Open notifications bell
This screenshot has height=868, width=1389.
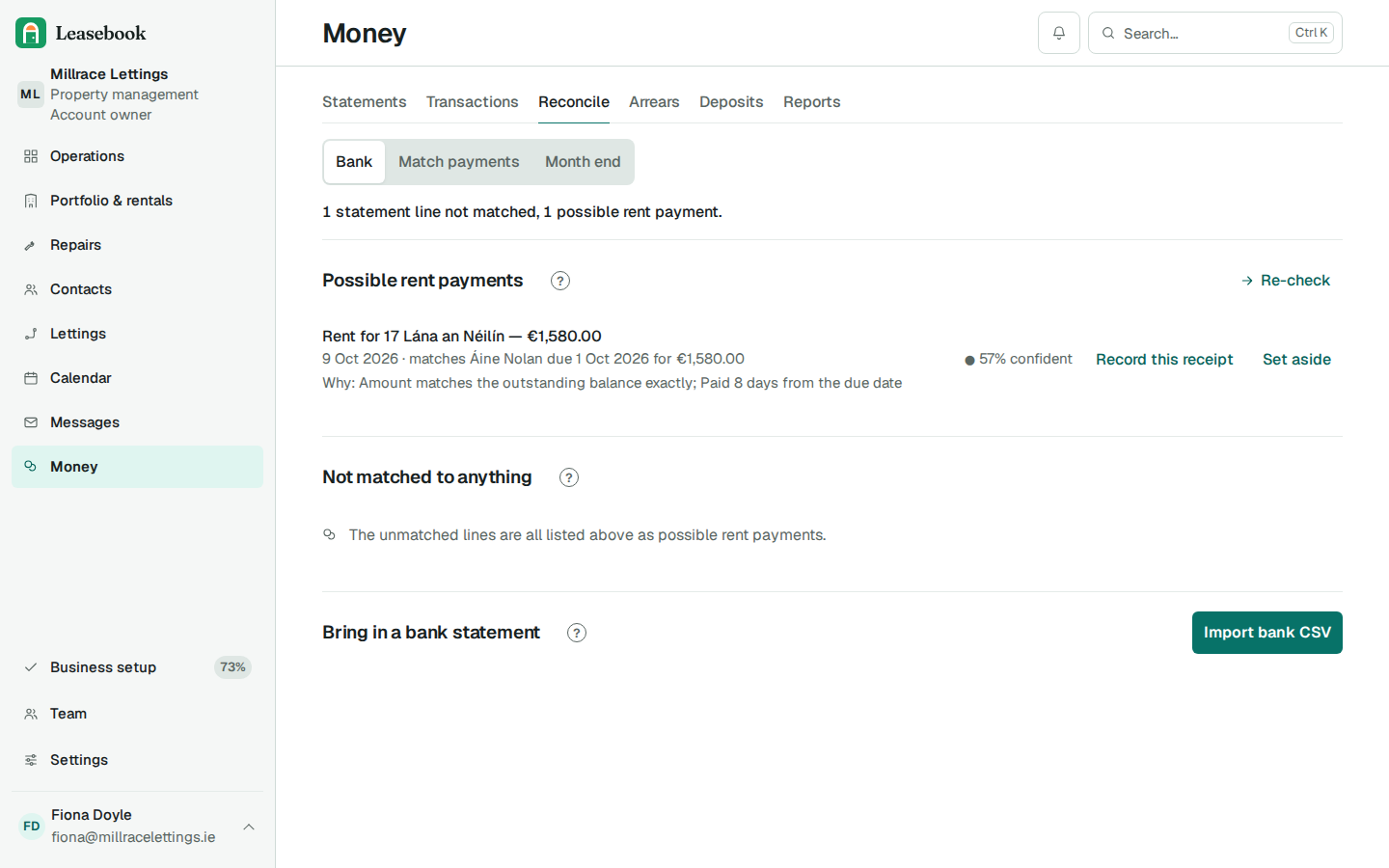1059,33
